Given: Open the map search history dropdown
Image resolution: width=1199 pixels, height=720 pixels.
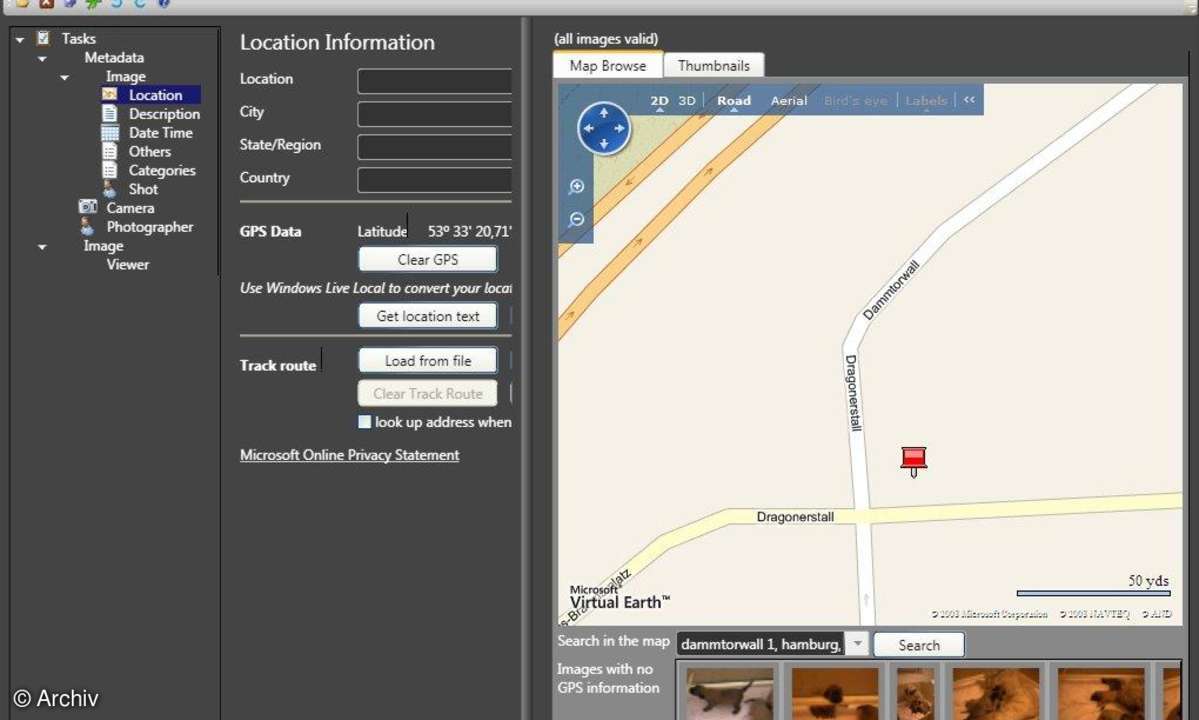Looking at the screenshot, I should (857, 644).
